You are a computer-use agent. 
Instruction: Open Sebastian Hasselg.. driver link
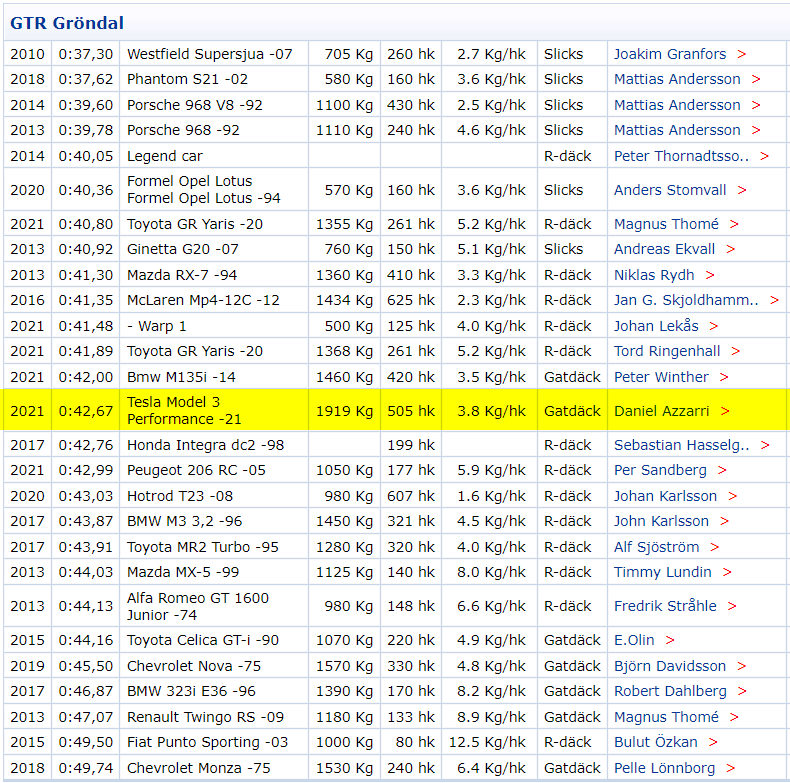pos(682,445)
